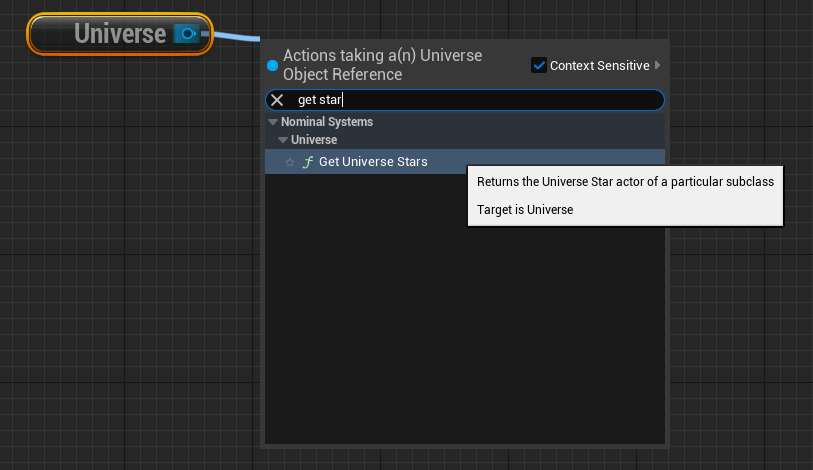Image resolution: width=813 pixels, height=470 pixels.
Task: Open the Context Sensitive options arrow
Action: coord(658,65)
